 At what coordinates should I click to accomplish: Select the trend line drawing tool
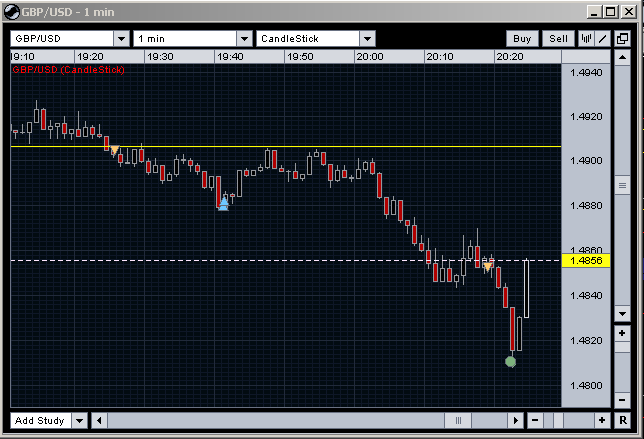pyautogui.click(x=603, y=38)
